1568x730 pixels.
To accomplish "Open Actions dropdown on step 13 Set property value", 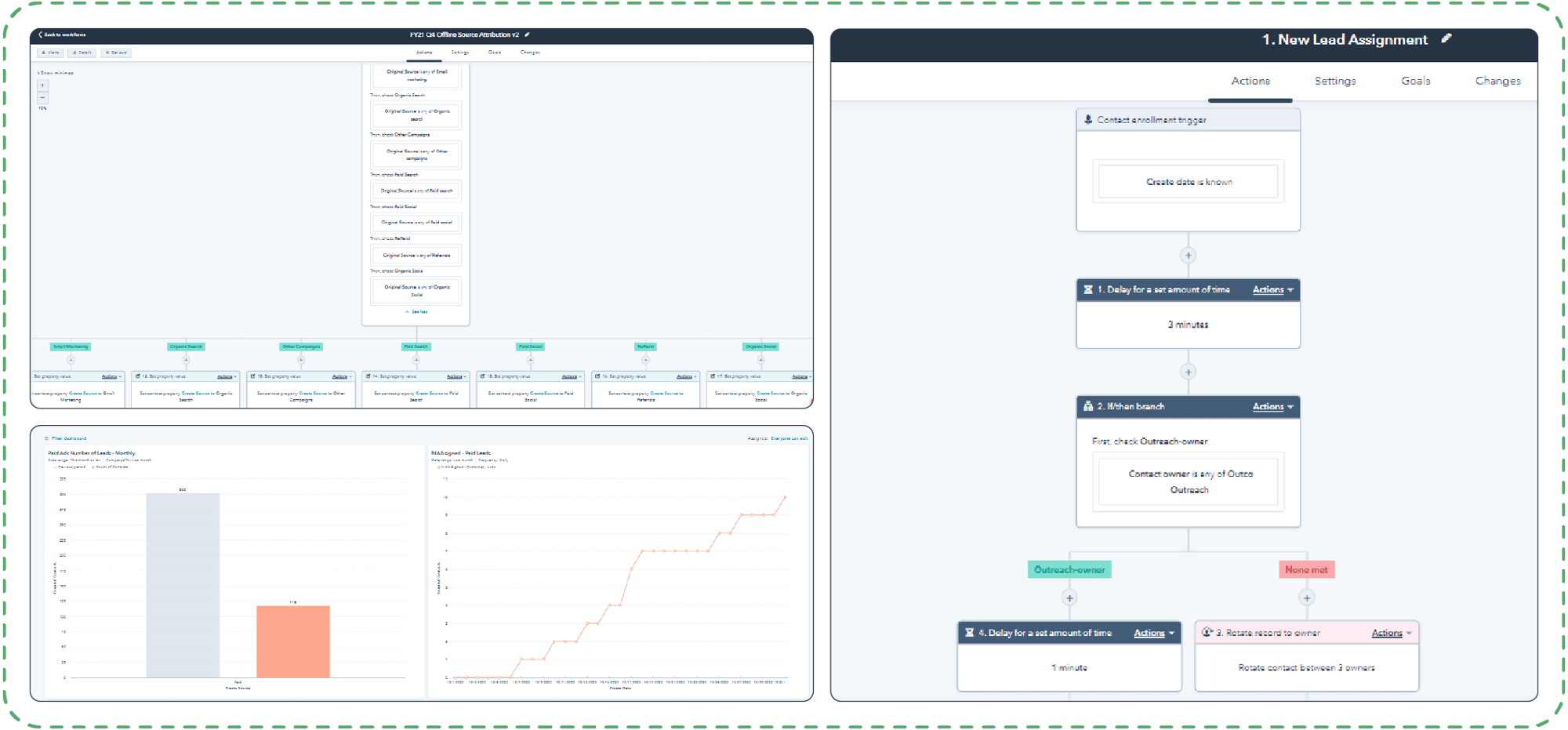I will (x=342, y=377).
